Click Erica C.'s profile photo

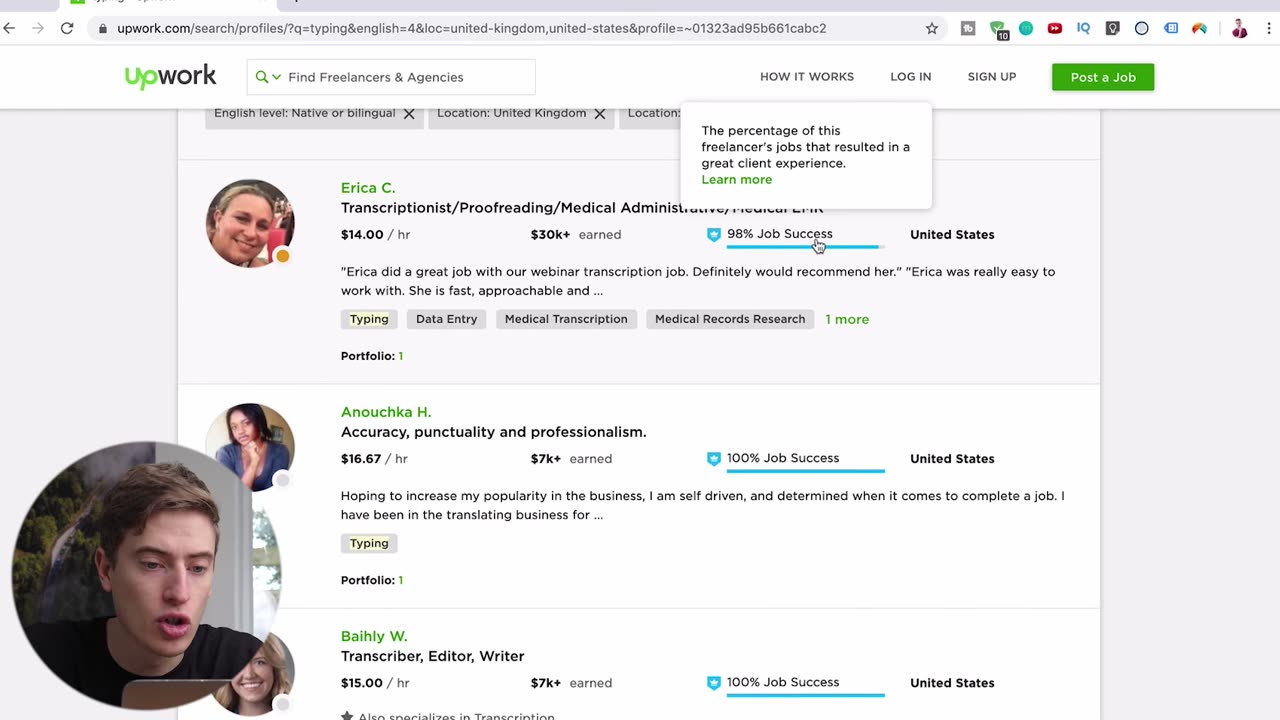point(250,223)
